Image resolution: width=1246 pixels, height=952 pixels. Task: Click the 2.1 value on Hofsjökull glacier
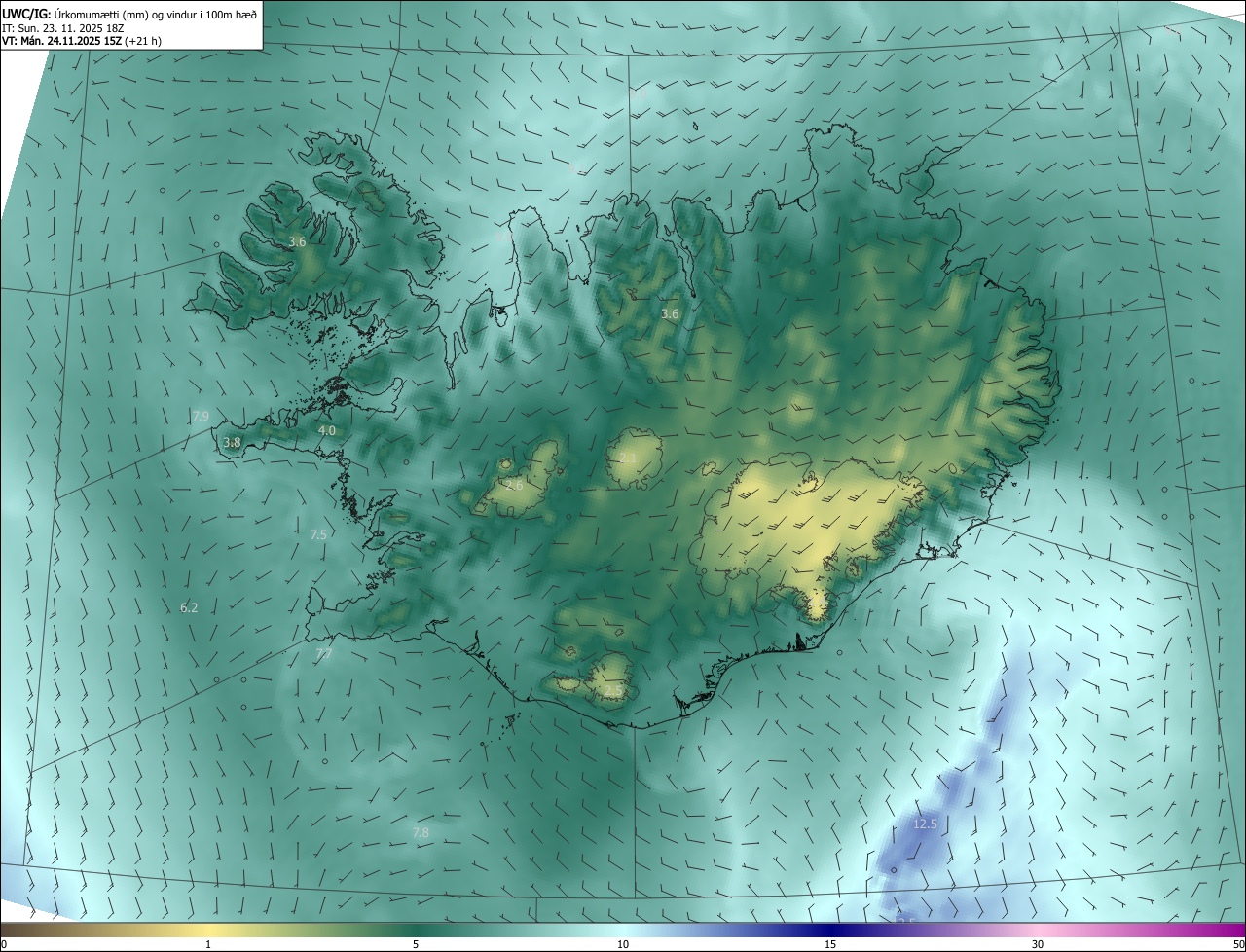tap(628, 458)
